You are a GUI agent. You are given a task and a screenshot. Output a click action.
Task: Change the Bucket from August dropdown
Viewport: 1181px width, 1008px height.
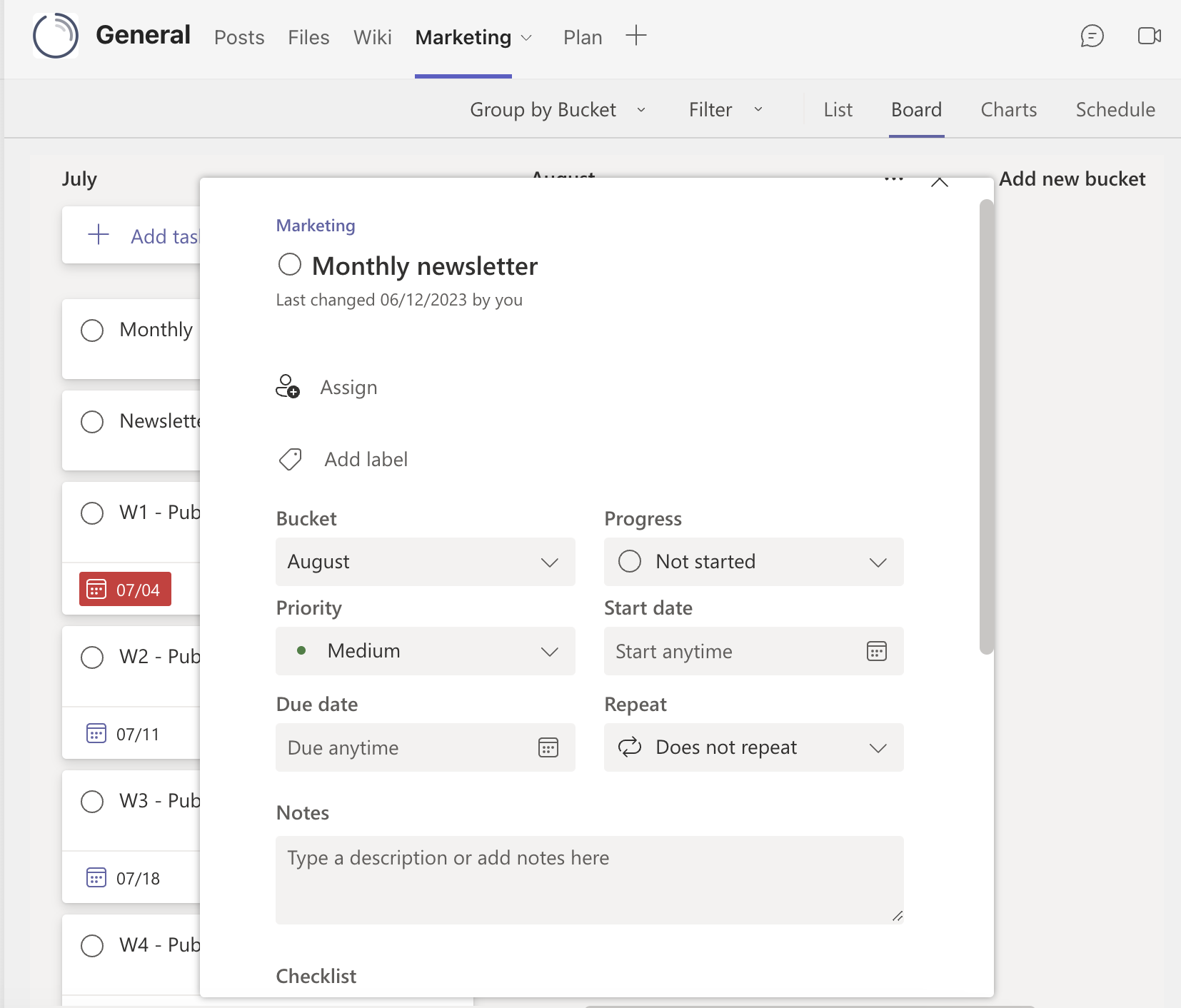(425, 562)
